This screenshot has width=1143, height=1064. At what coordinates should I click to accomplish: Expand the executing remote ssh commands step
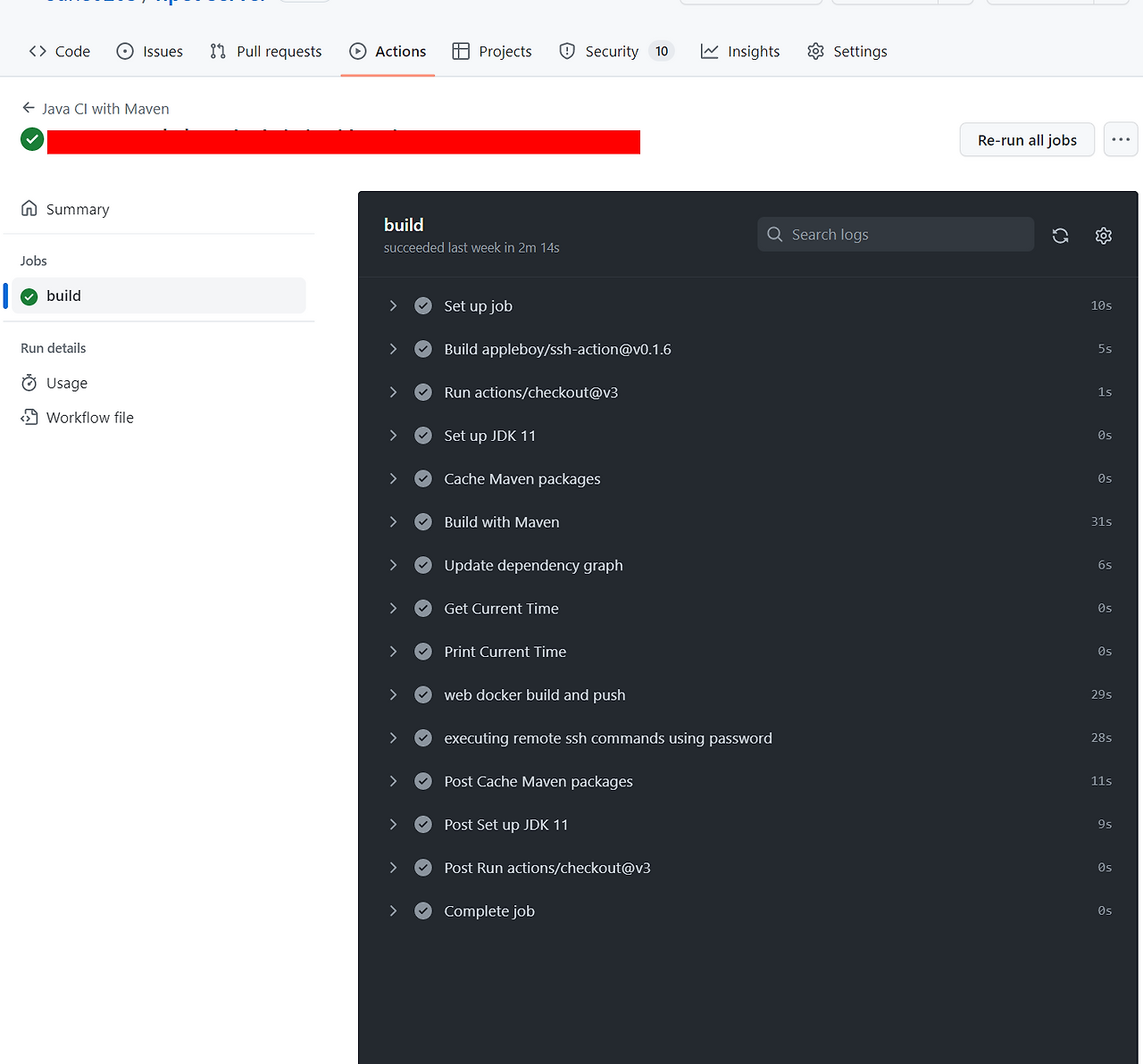coord(393,737)
